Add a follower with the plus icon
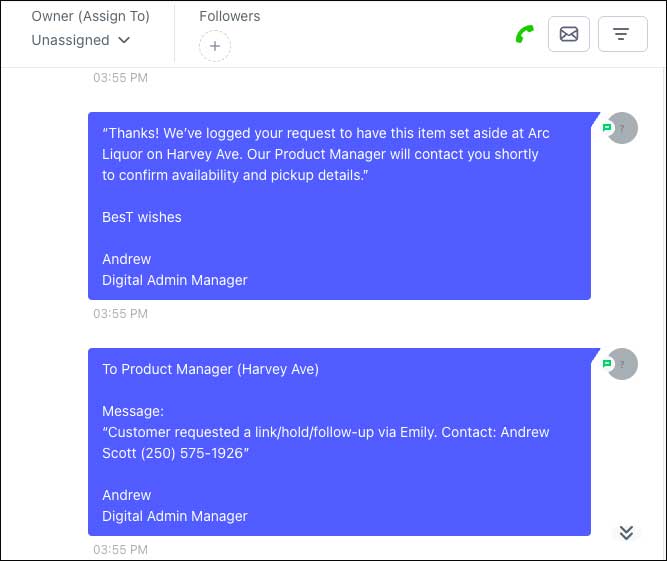 tap(215, 46)
